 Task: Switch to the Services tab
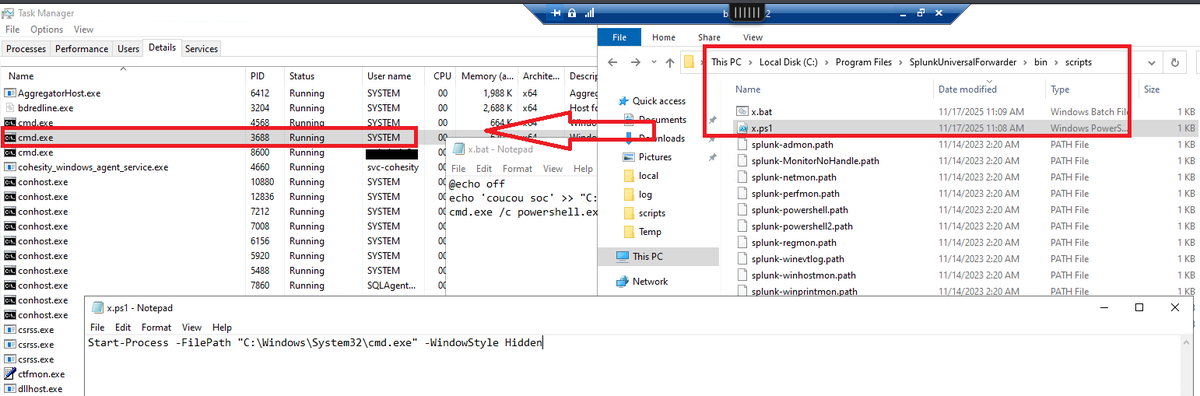click(x=202, y=48)
